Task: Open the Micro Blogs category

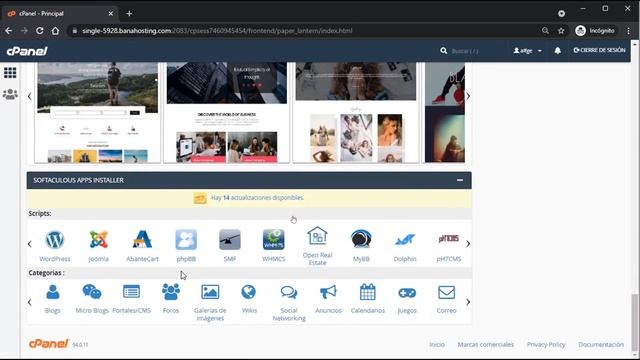Action: pyautogui.click(x=92, y=299)
